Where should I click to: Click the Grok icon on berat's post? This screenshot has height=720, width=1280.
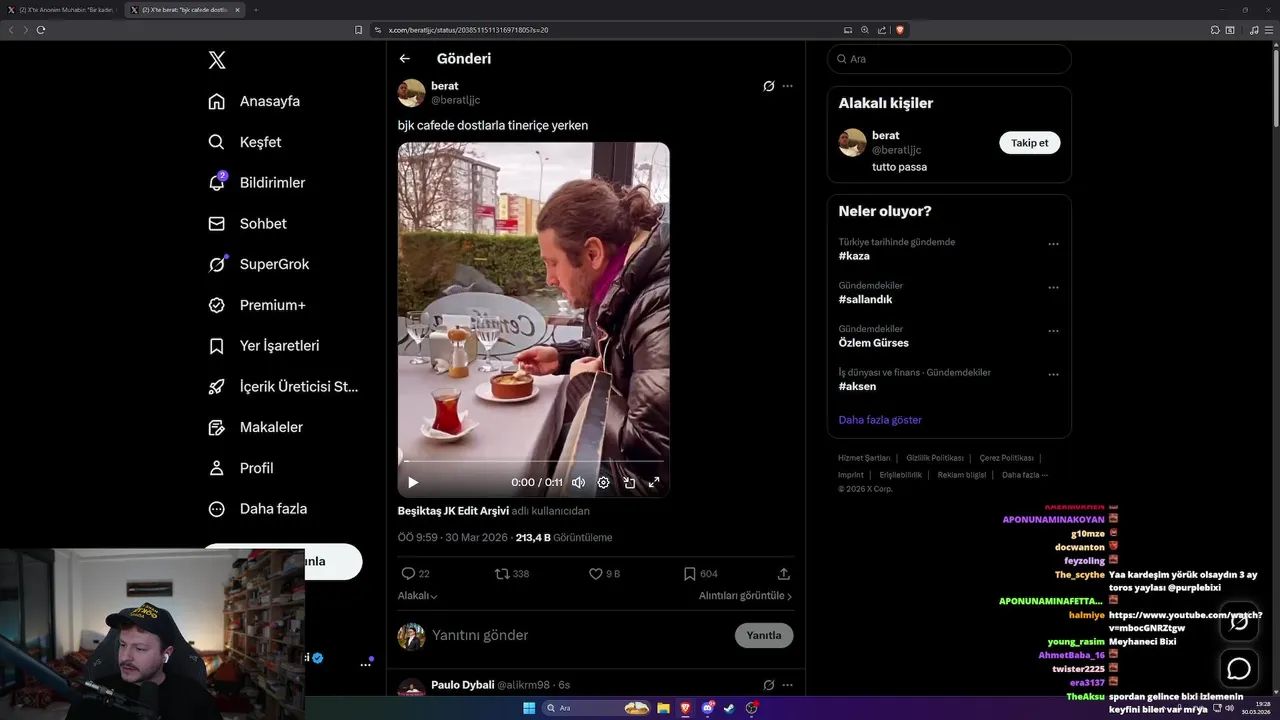pyautogui.click(x=768, y=86)
